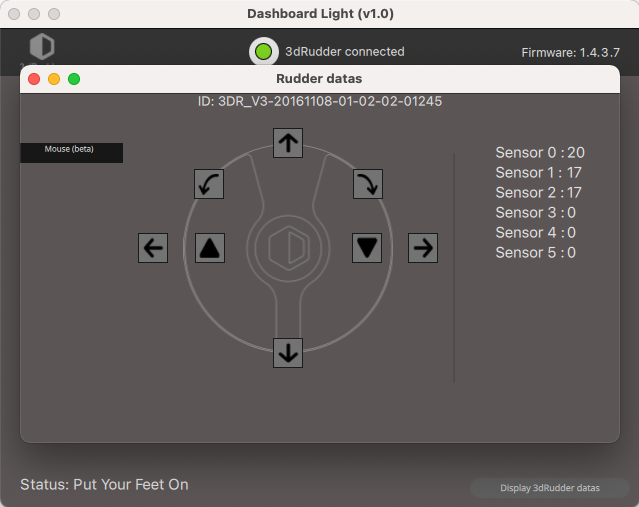Click the 3dRudder logo in the disc center
This screenshot has width=639, height=507.
click(x=289, y=249)
